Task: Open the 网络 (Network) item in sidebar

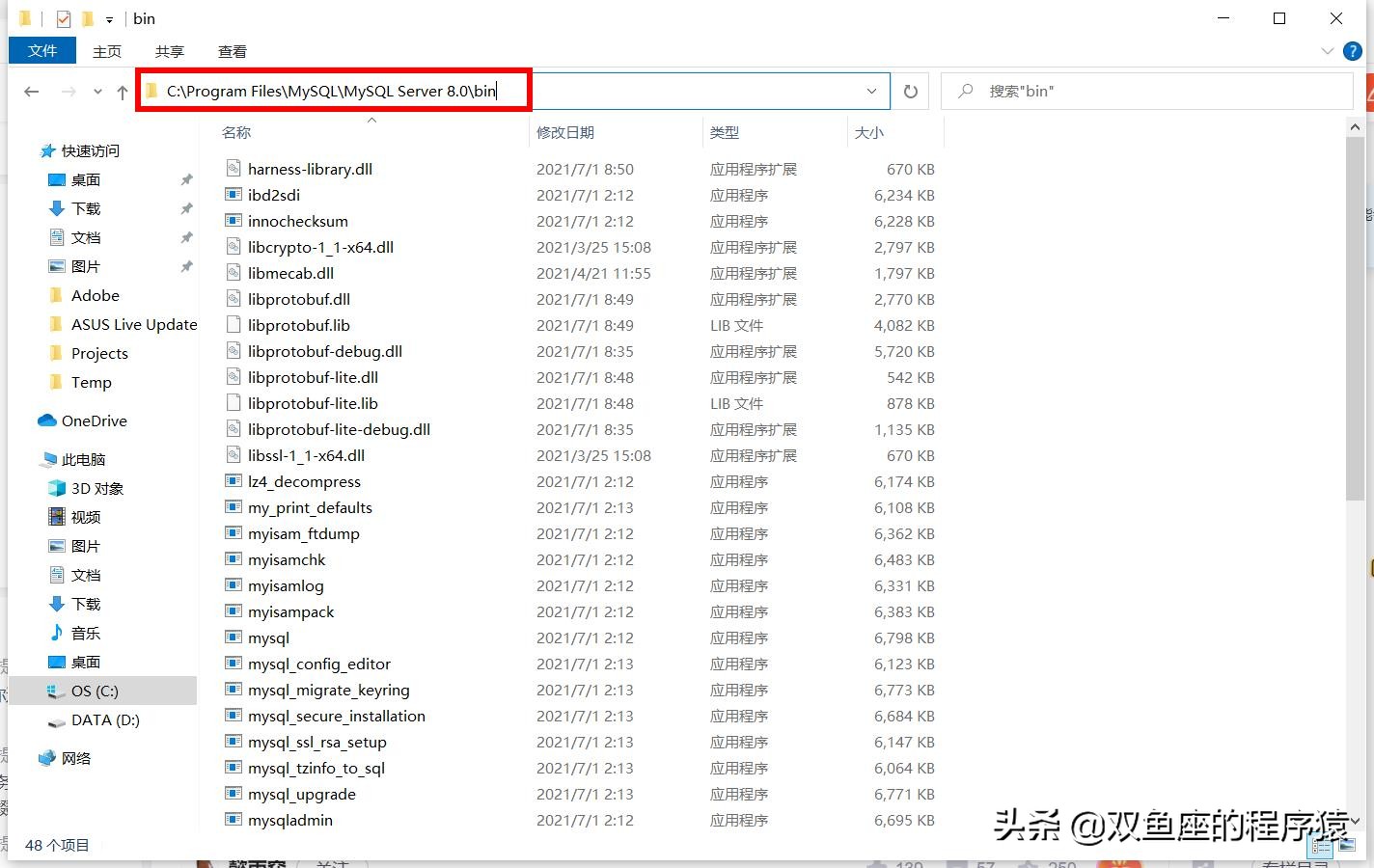Action: [75, 758]
